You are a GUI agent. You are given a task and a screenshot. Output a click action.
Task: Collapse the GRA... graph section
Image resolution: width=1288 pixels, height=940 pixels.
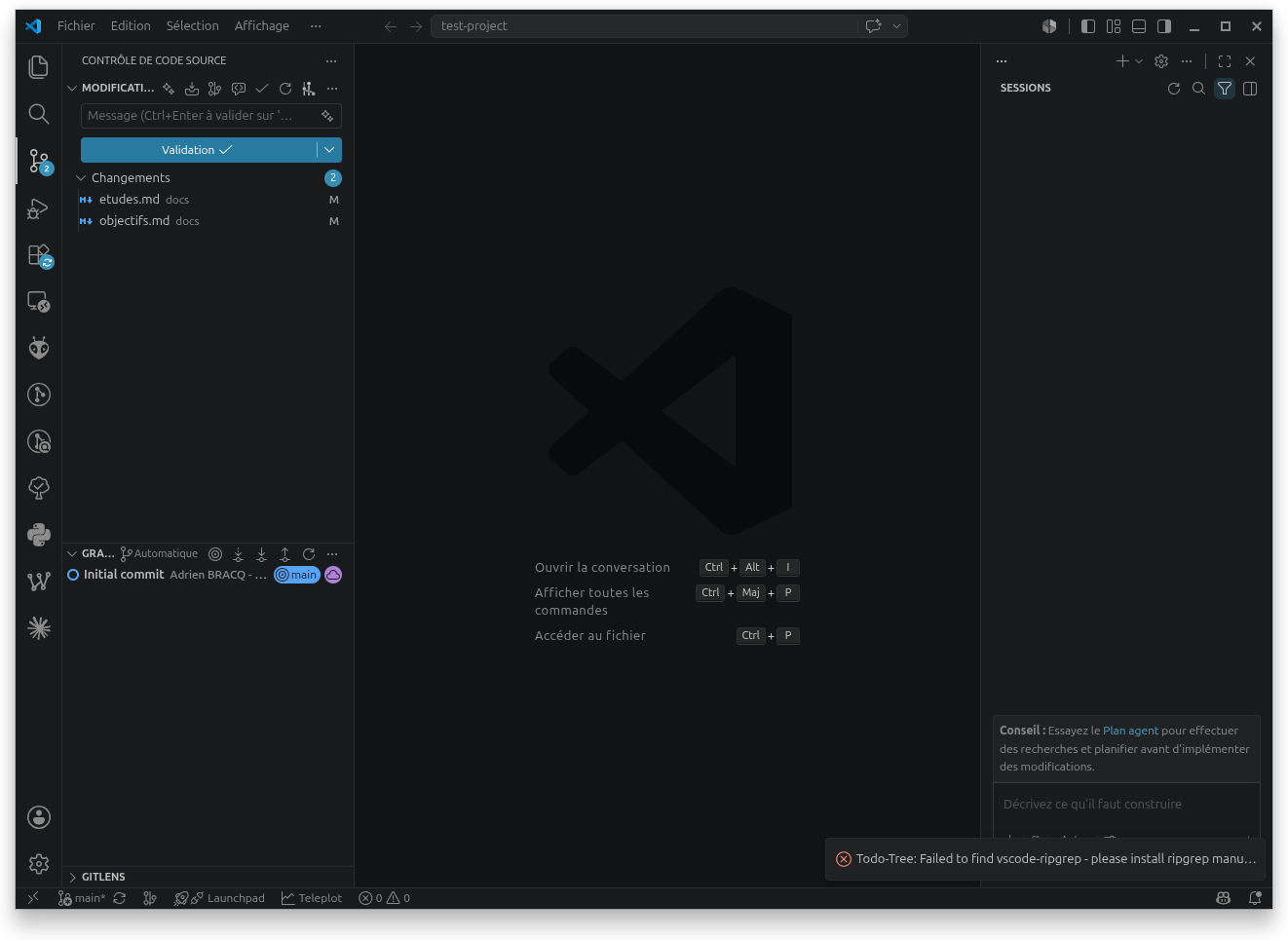click(x=72, y=554)
